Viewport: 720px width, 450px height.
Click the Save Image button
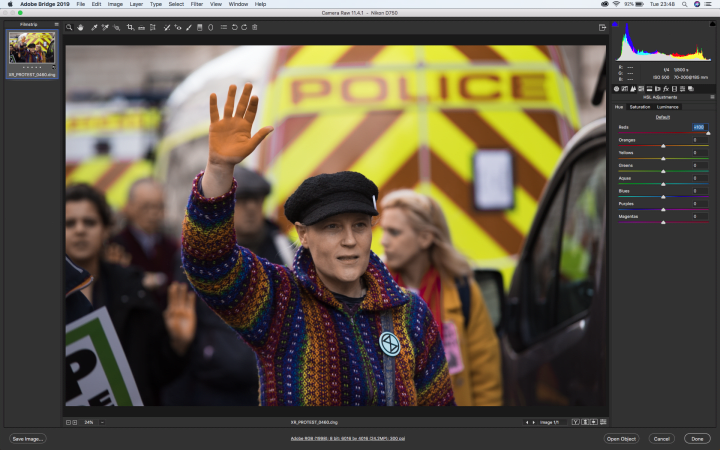coord(28,439)
